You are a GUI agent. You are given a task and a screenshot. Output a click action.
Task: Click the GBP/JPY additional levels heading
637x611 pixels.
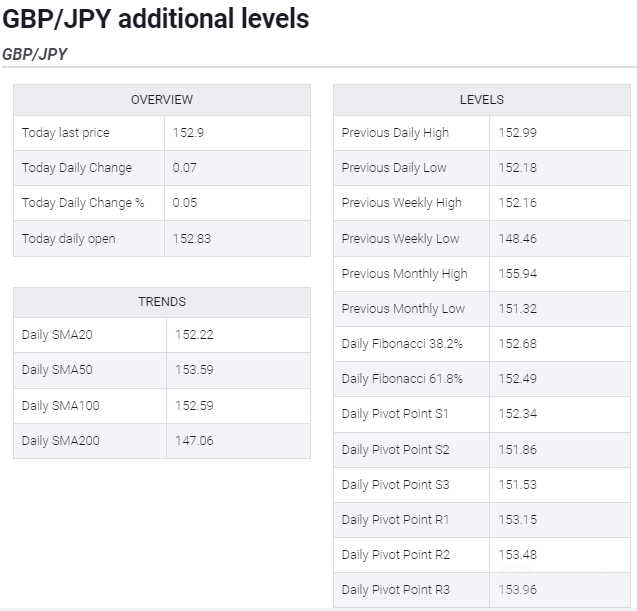click(x=156, y=18)
